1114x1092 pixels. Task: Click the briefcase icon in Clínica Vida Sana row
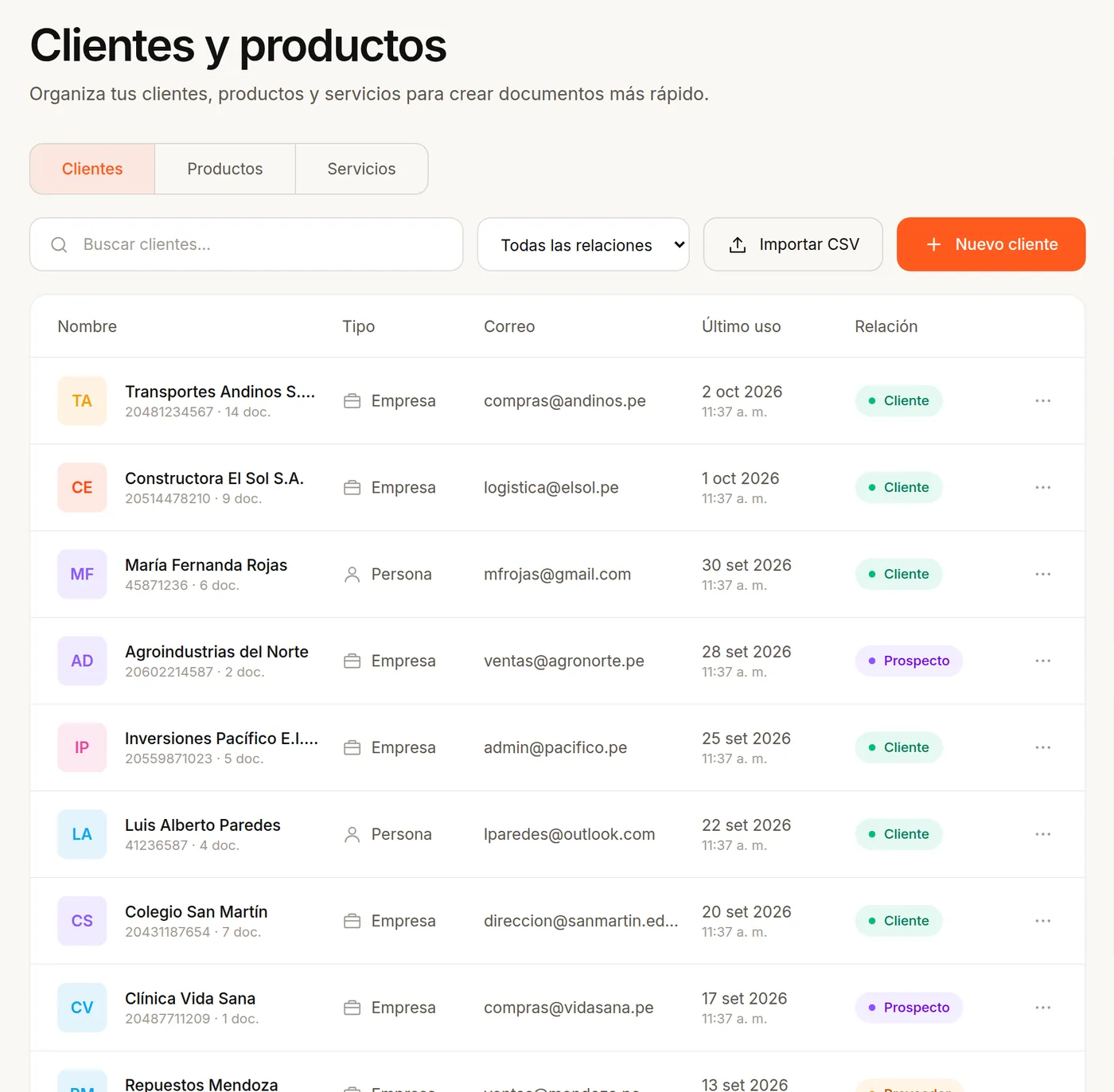(x=352, y=1008)
